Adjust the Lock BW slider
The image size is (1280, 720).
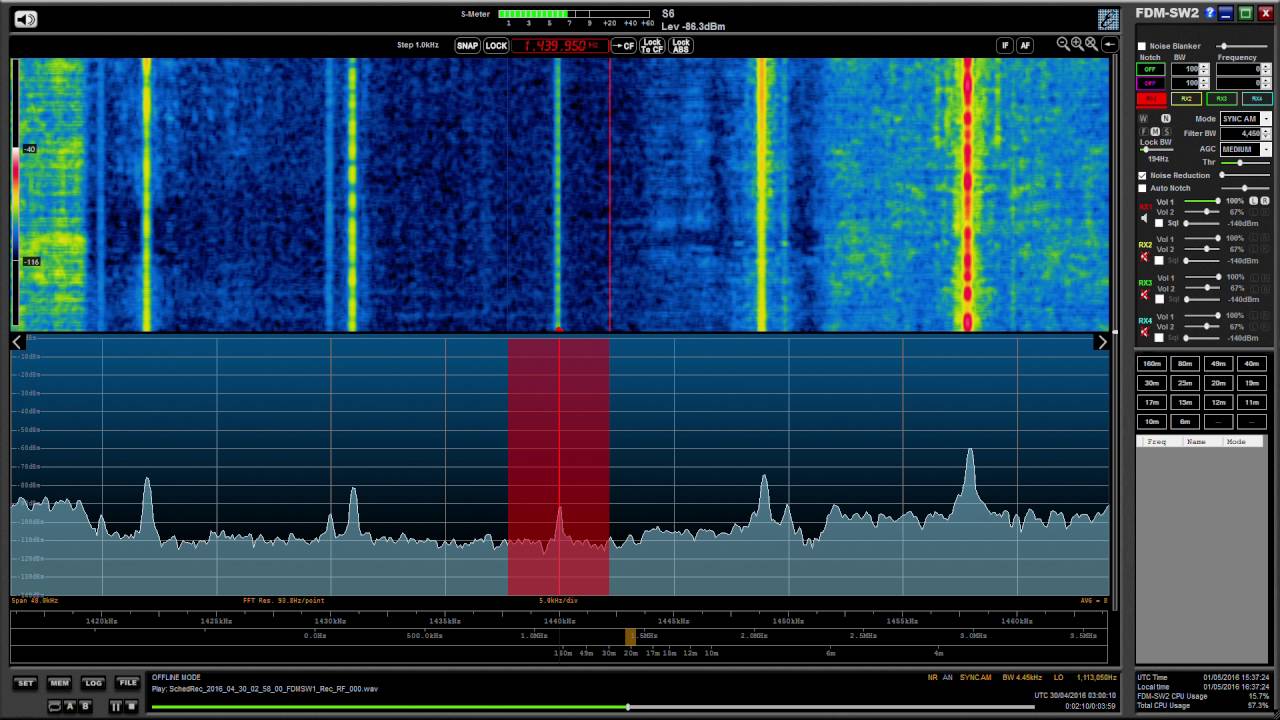1157,150
